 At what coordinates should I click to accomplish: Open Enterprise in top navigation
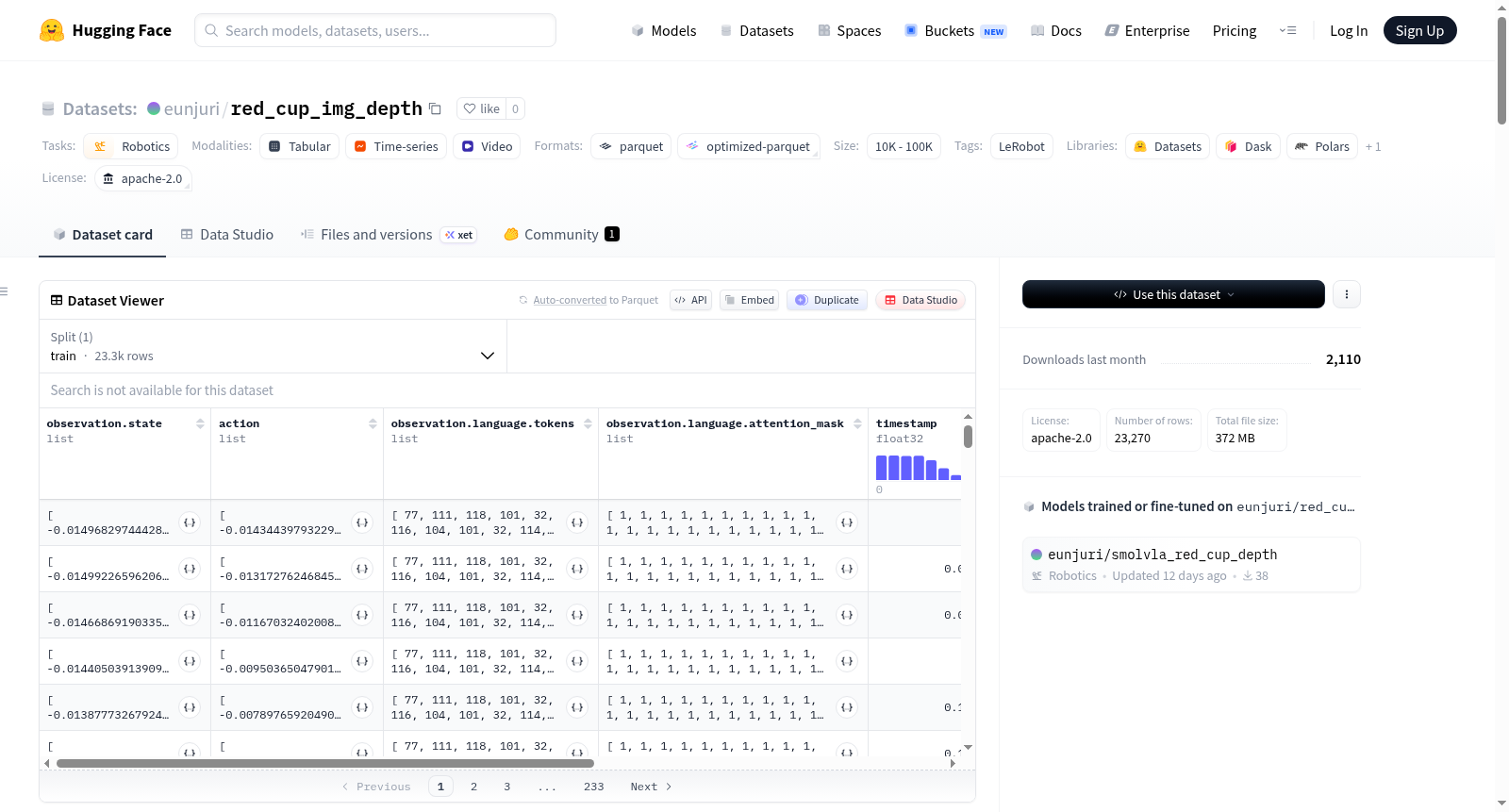pos(1147,30)
